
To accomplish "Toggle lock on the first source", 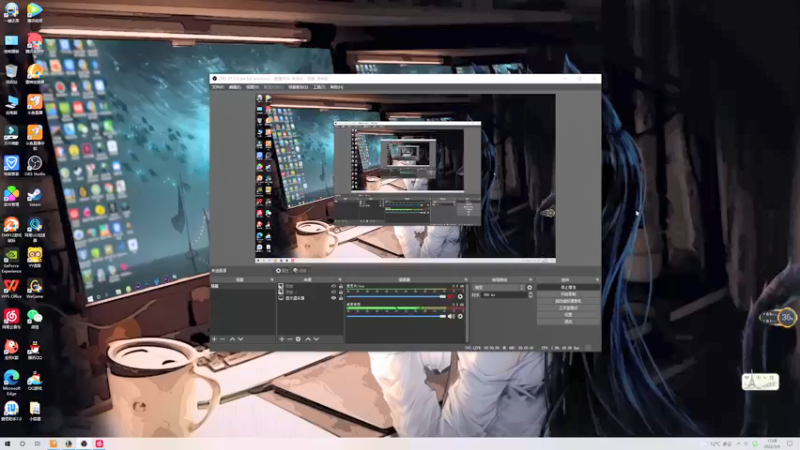I will tap(341, 286).
